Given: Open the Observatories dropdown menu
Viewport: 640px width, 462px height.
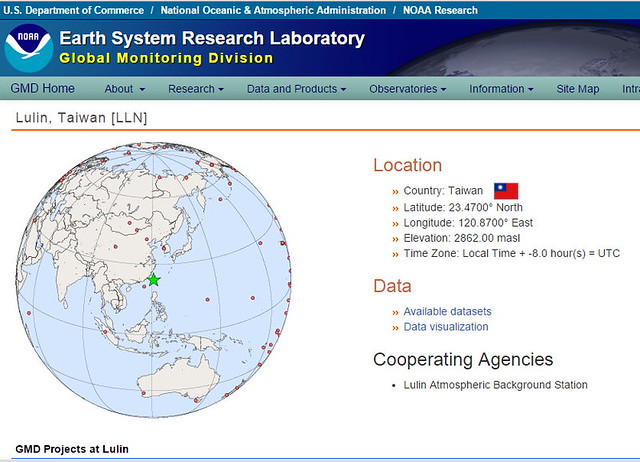Looking at the screenshot, I should coord(407,89).
